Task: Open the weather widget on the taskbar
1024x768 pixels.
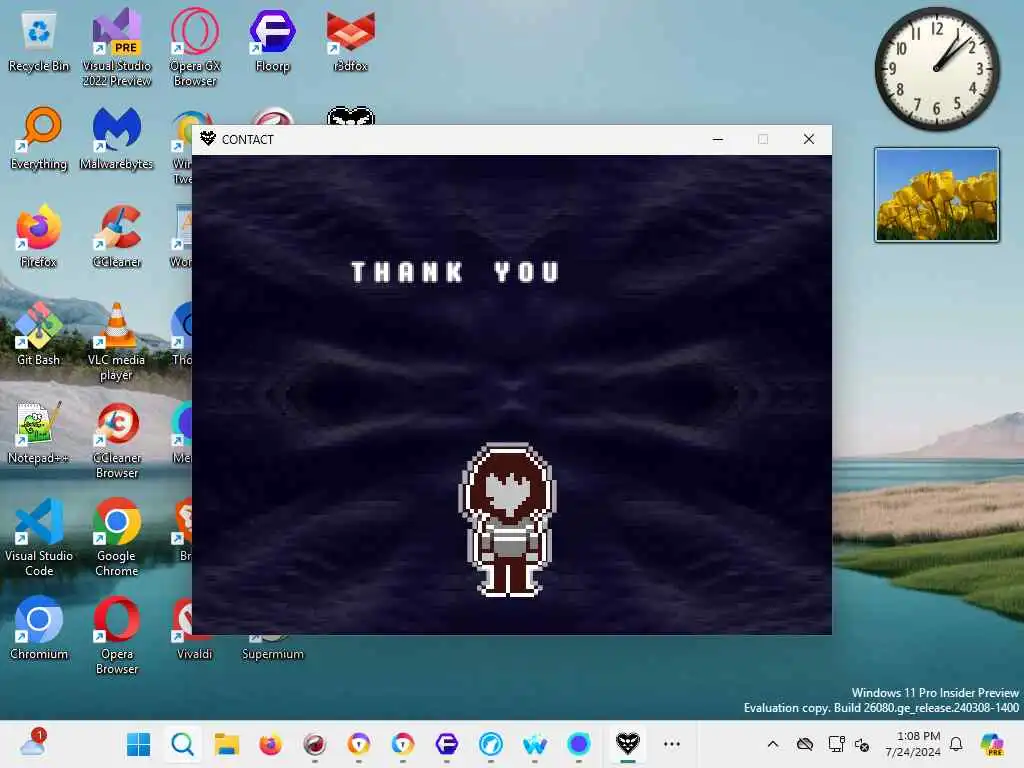Action: point(33,744)
